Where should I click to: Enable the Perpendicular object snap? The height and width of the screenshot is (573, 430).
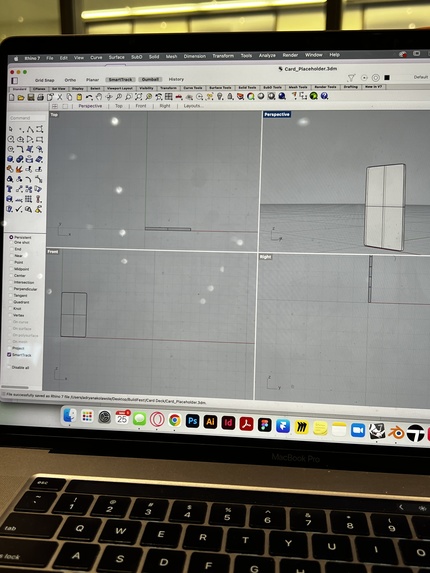[11, 289]
